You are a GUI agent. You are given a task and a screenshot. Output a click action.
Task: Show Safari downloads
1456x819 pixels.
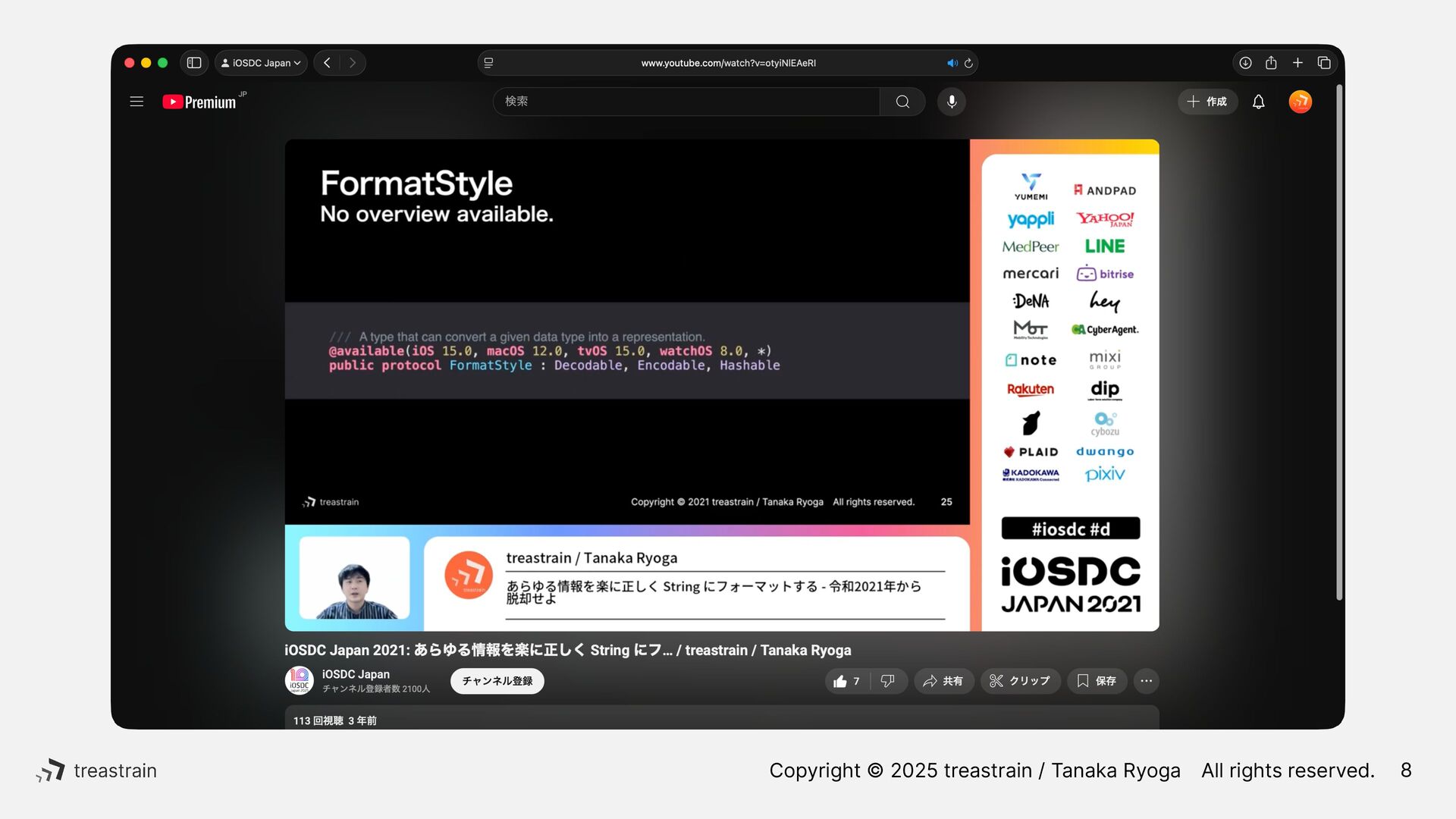coord(1245,63)
